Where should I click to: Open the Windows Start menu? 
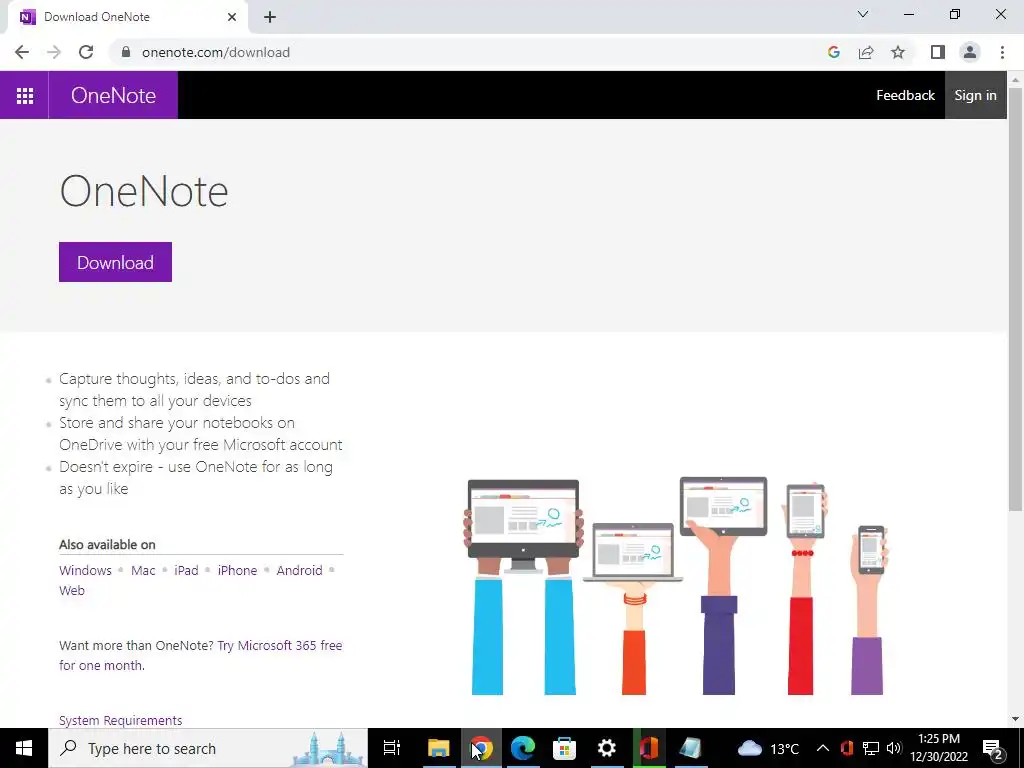24,748
